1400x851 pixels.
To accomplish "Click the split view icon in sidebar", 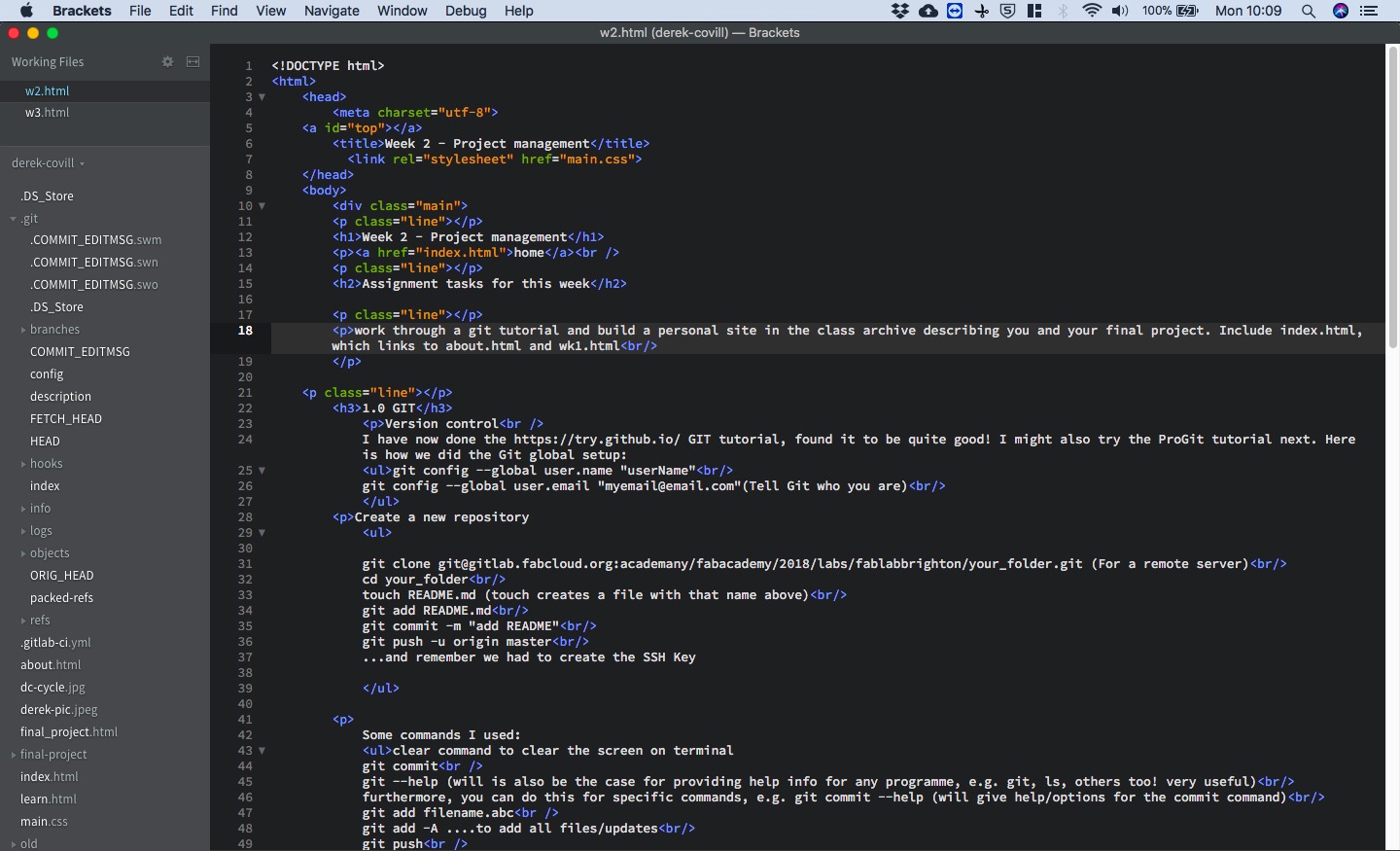I will pyautogui.click(x=192, y=61).
